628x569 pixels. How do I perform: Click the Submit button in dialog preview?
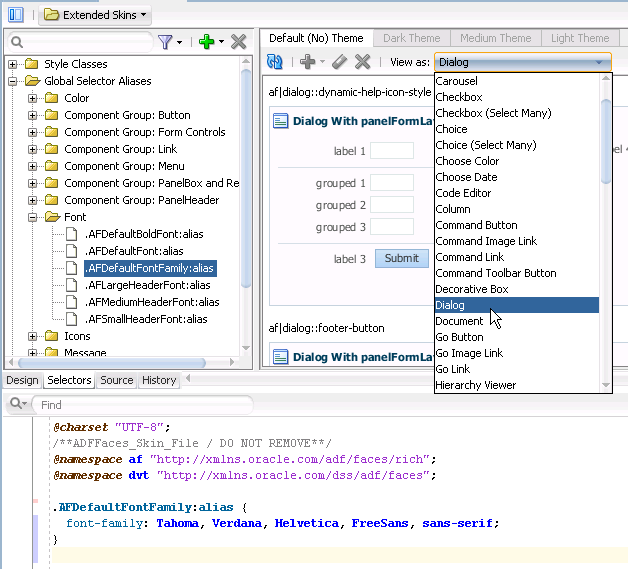[x=402, y=258]
